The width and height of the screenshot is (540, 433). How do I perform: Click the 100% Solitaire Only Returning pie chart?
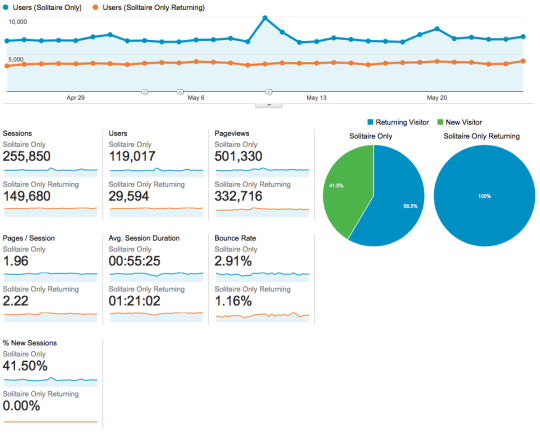click(484, 196)
